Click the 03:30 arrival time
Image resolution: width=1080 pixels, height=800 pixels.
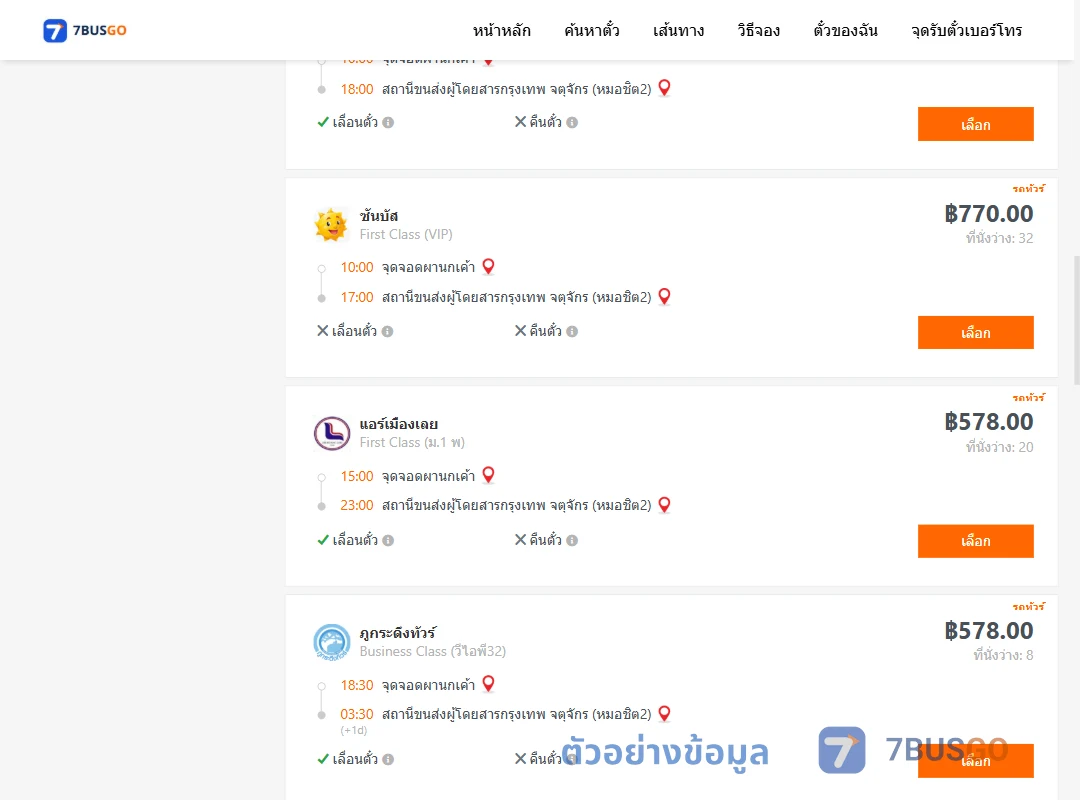click(357, 715)
